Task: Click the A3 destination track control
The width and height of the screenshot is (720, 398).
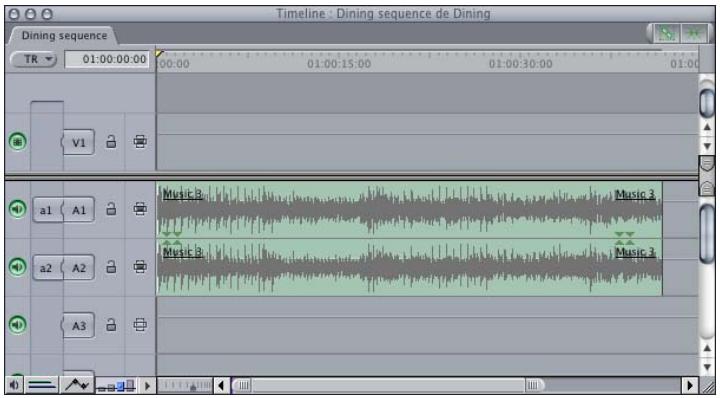Action: [79, 325]
